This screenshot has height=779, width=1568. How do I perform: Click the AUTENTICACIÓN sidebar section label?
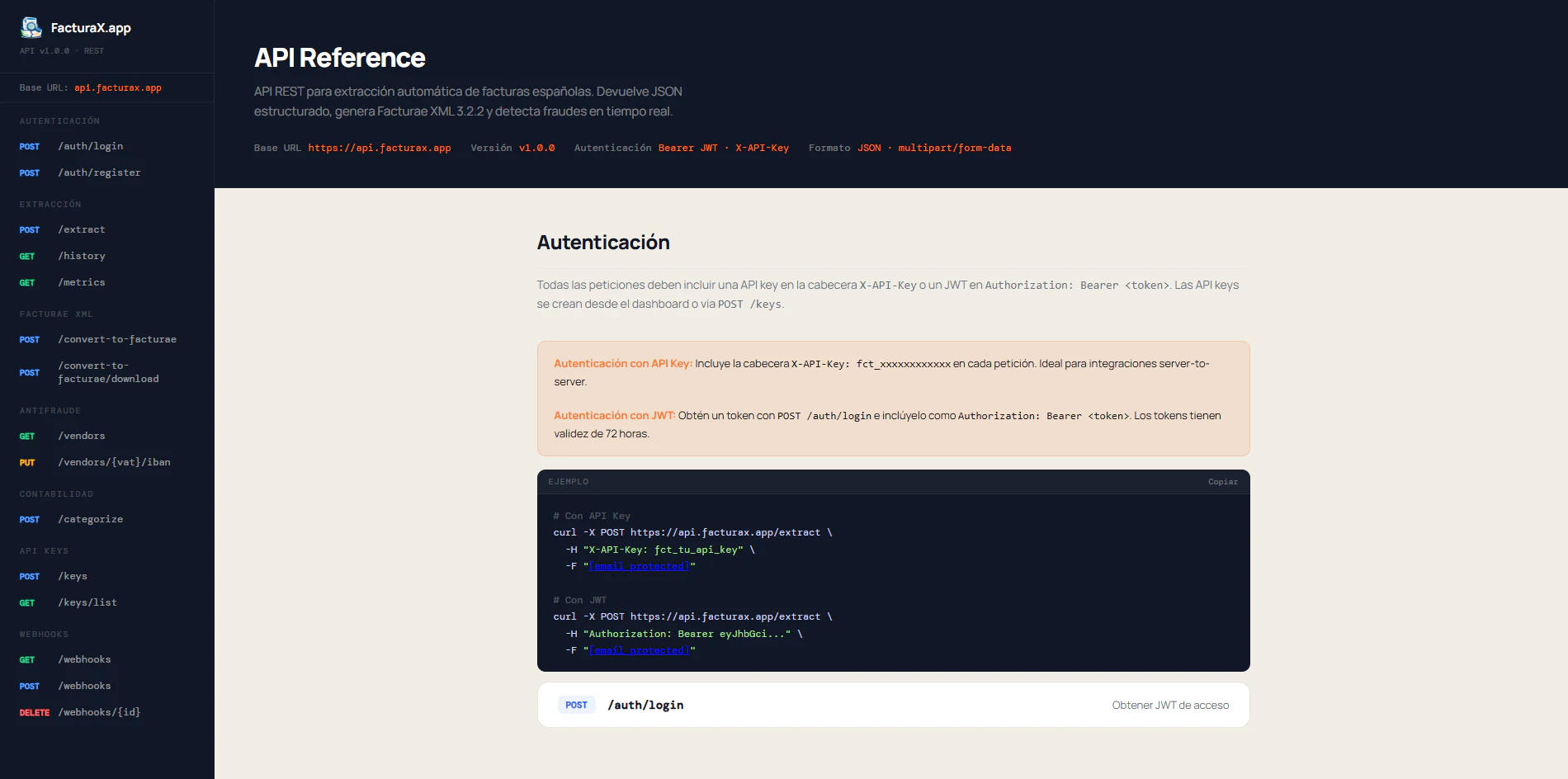(59, 121)
